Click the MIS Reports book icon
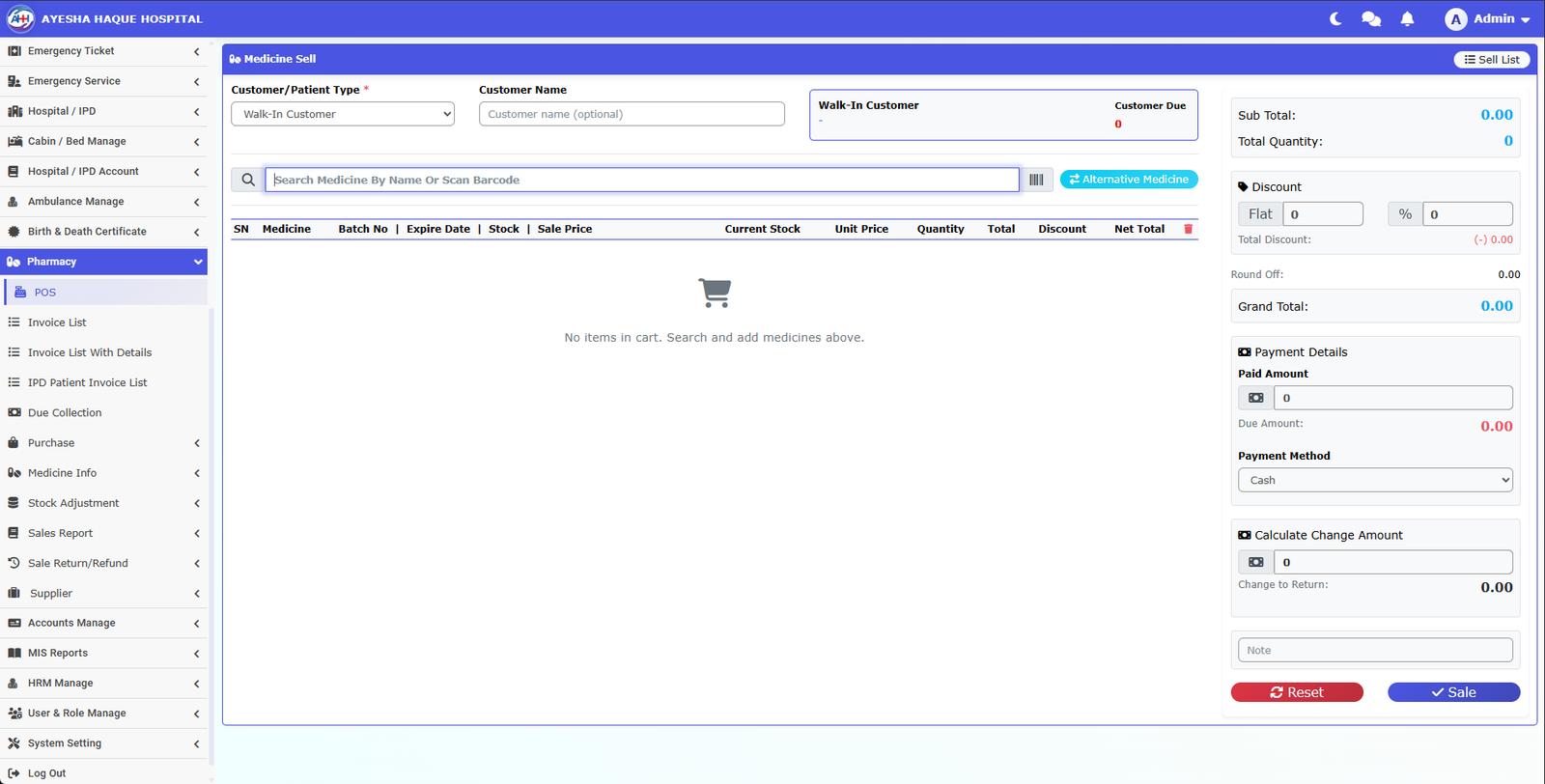Screen dimensions: 1545x784 pyautogui.click(x=14, y=653)
